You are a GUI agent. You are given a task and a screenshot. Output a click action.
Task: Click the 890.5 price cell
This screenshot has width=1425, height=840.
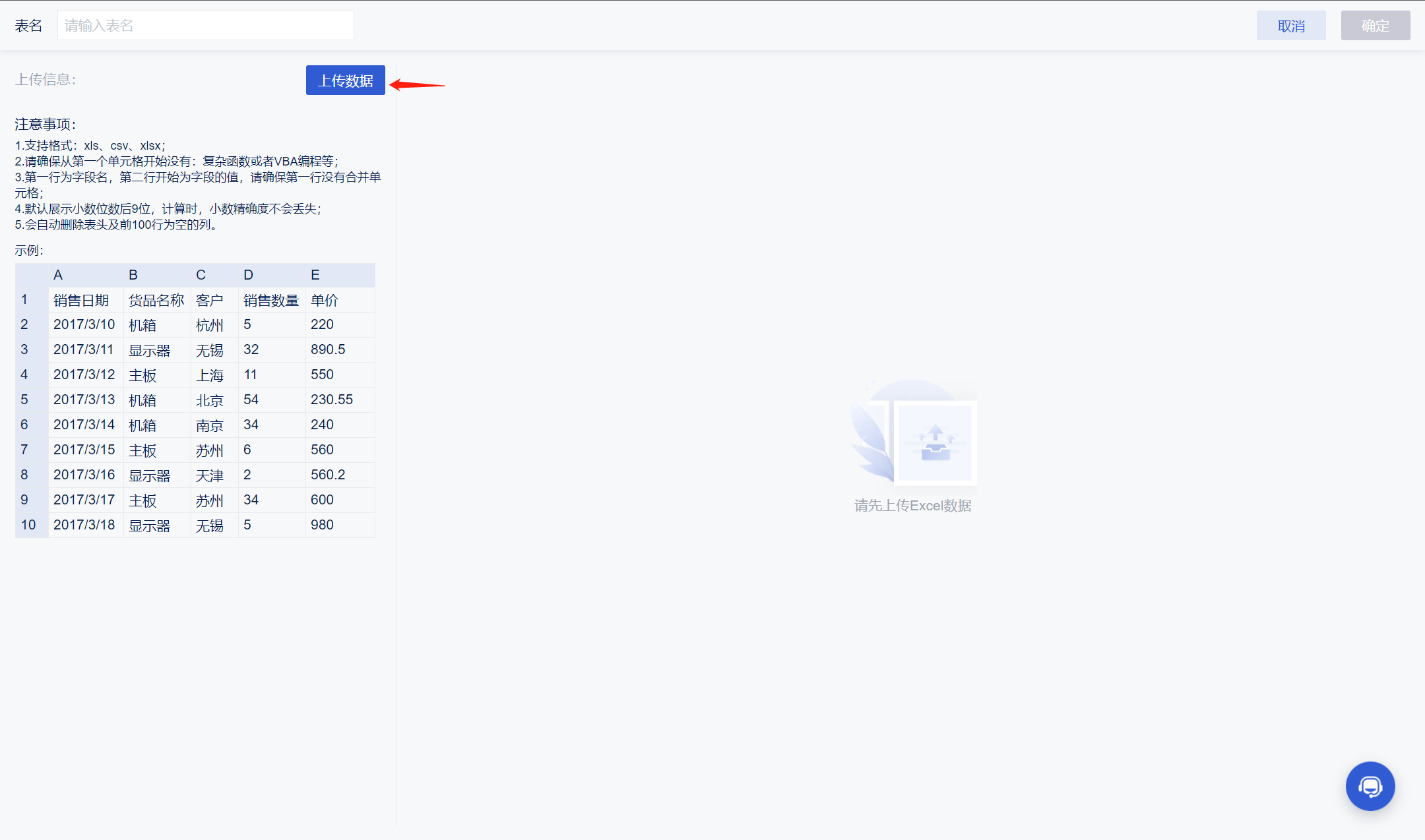(328, 349)
